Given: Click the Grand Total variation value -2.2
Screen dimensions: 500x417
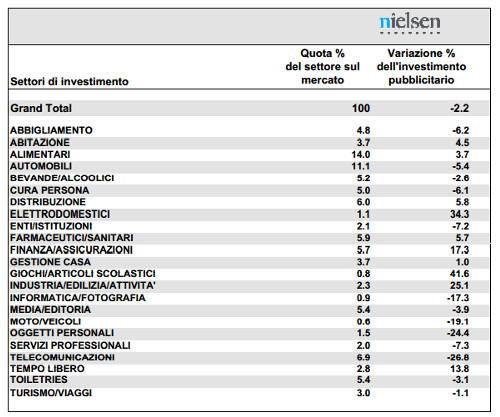Looking at the screenshot, I should [460, 108].
